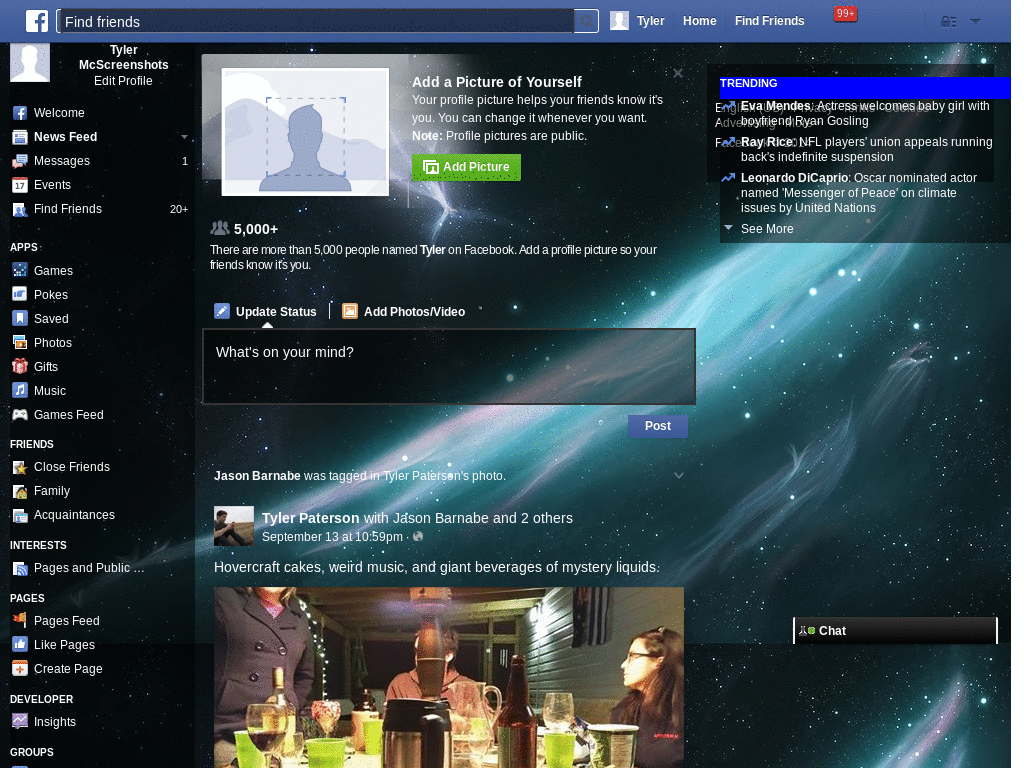Click the Create Page plus icon
1024x768 pixels.
pos(20,669)
